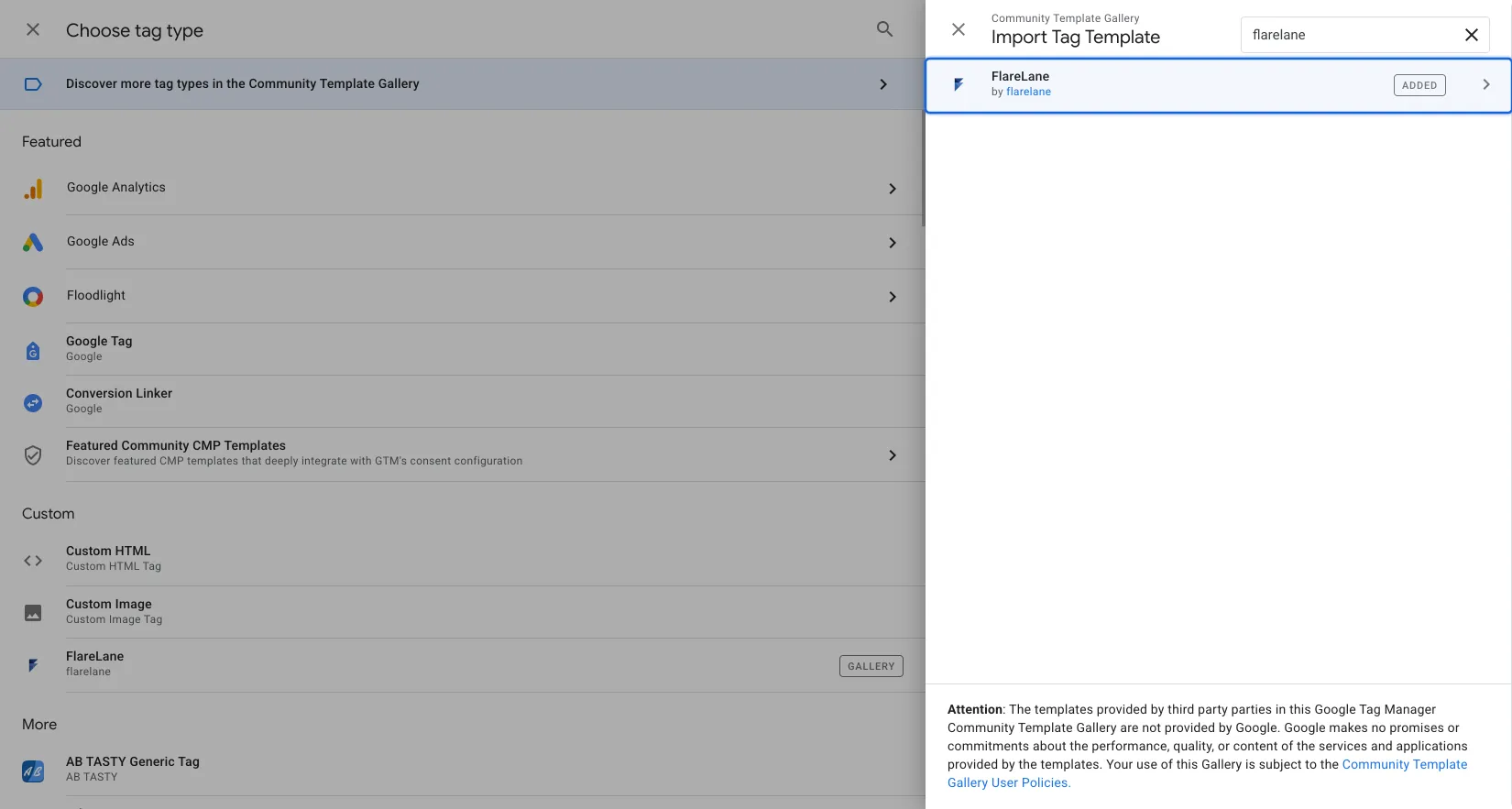Choose the Conversion Linker tag type
1512x809 pixels.
[x=463, y=401]
